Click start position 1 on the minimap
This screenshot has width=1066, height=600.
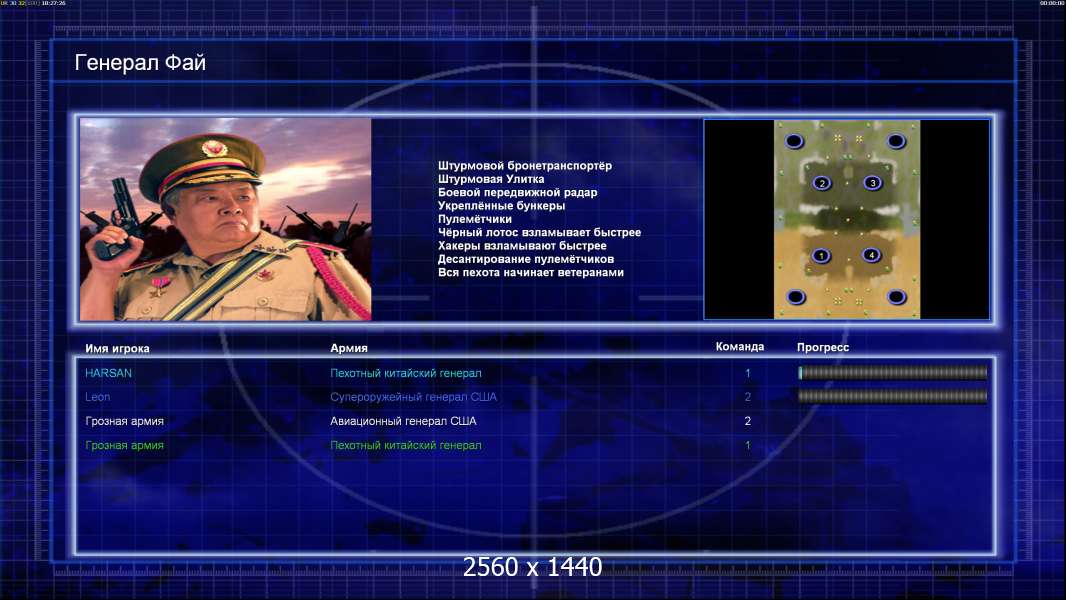[x=821, y=256]
